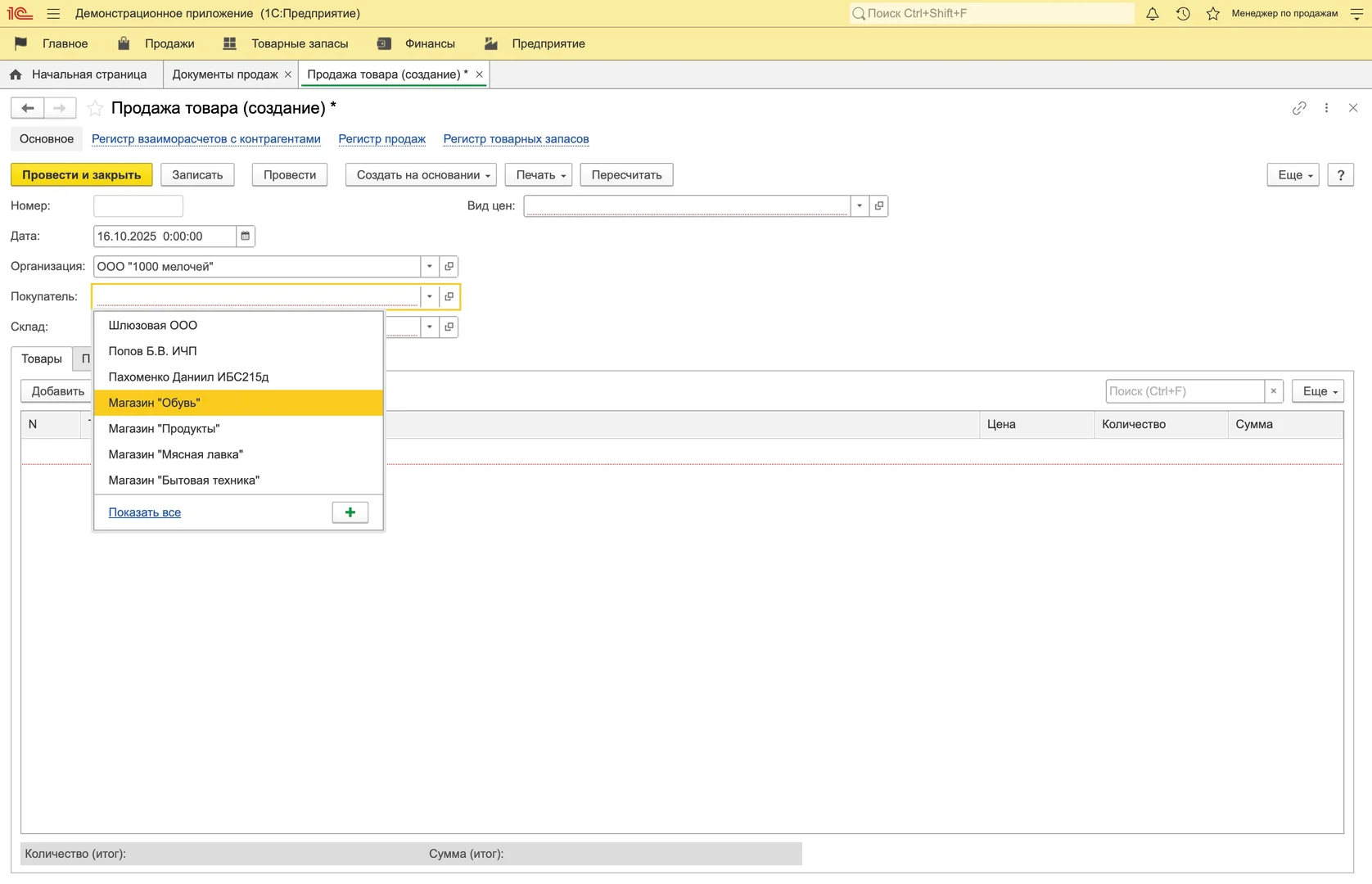Click Провести и закрыть button
The image size is (1372, 884).
coord(81,174)
